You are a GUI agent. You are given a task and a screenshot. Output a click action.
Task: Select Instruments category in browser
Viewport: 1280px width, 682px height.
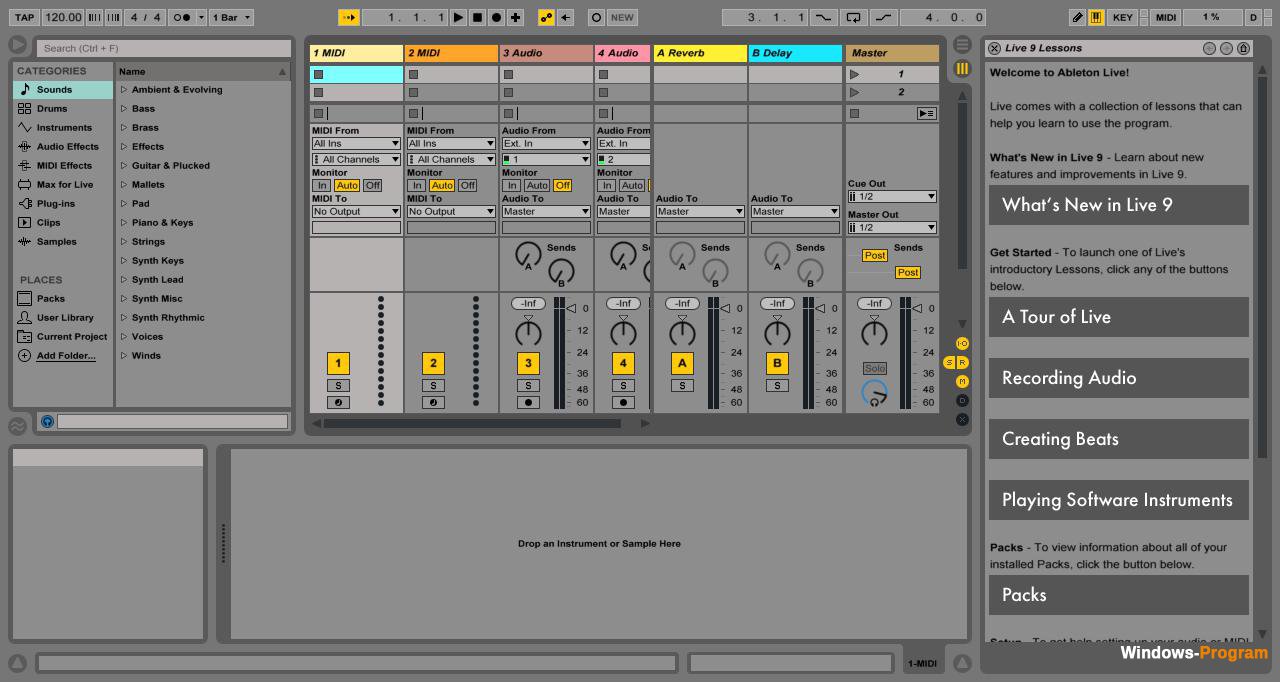point(64,127)
